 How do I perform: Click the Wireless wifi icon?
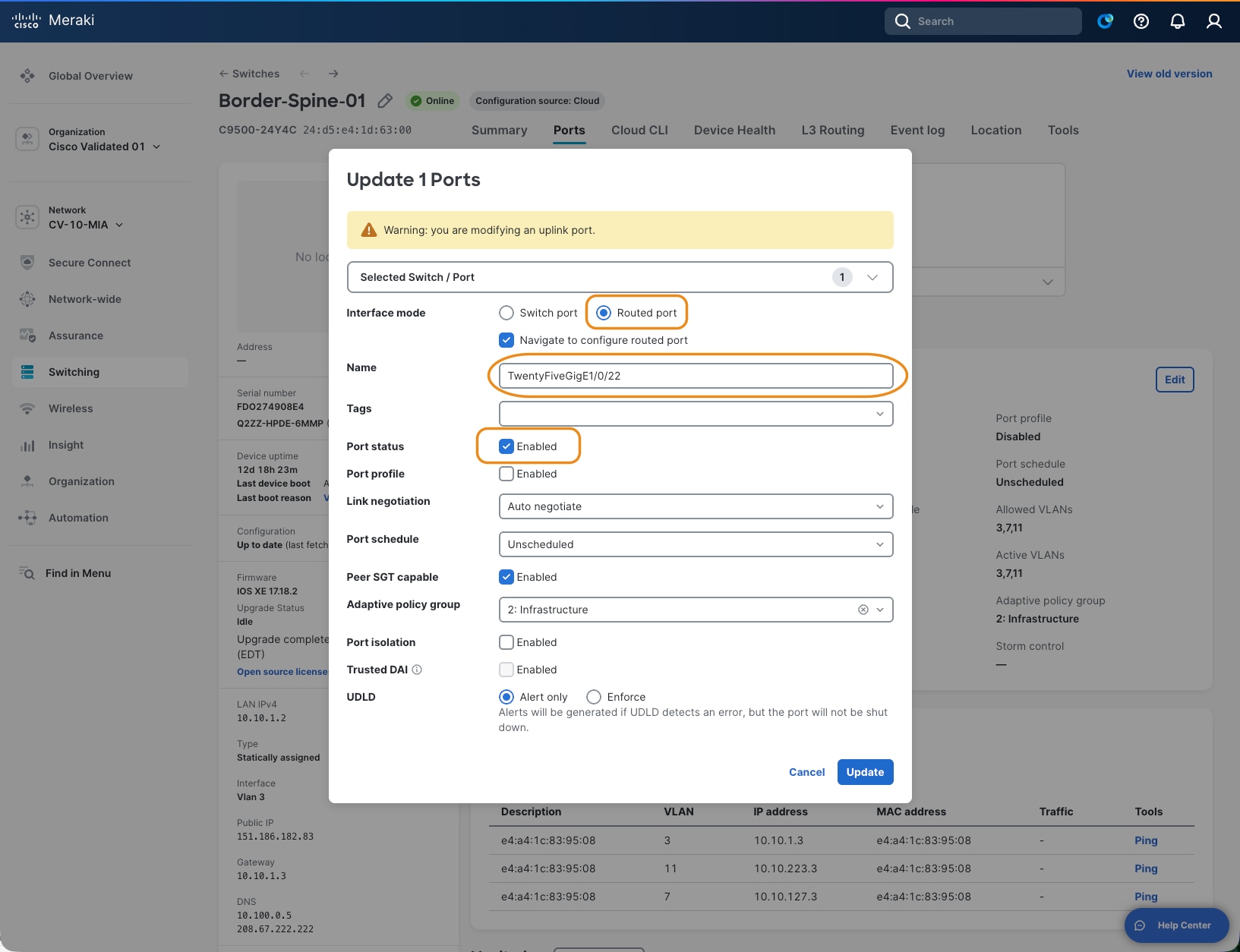(27, 408)
